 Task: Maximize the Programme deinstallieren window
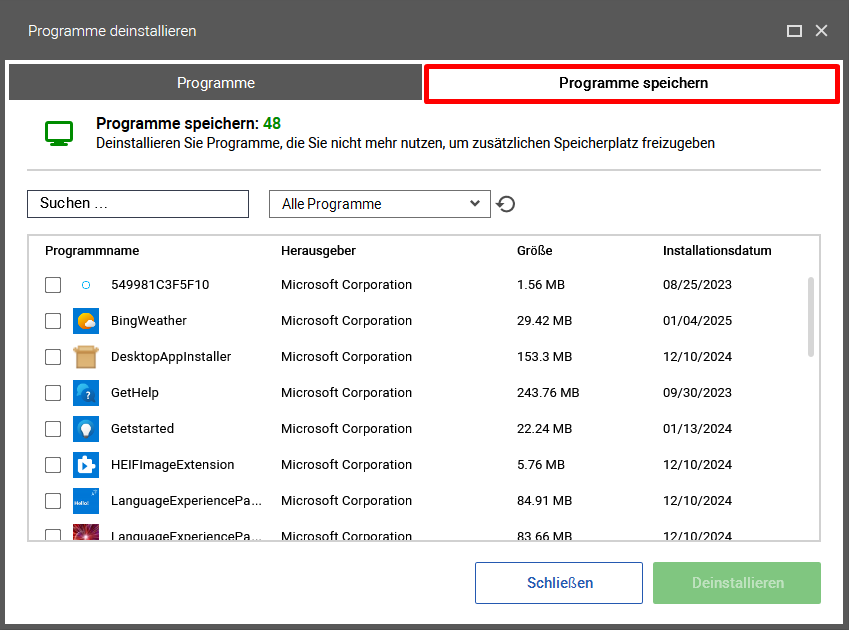click(x=794, y=31)
